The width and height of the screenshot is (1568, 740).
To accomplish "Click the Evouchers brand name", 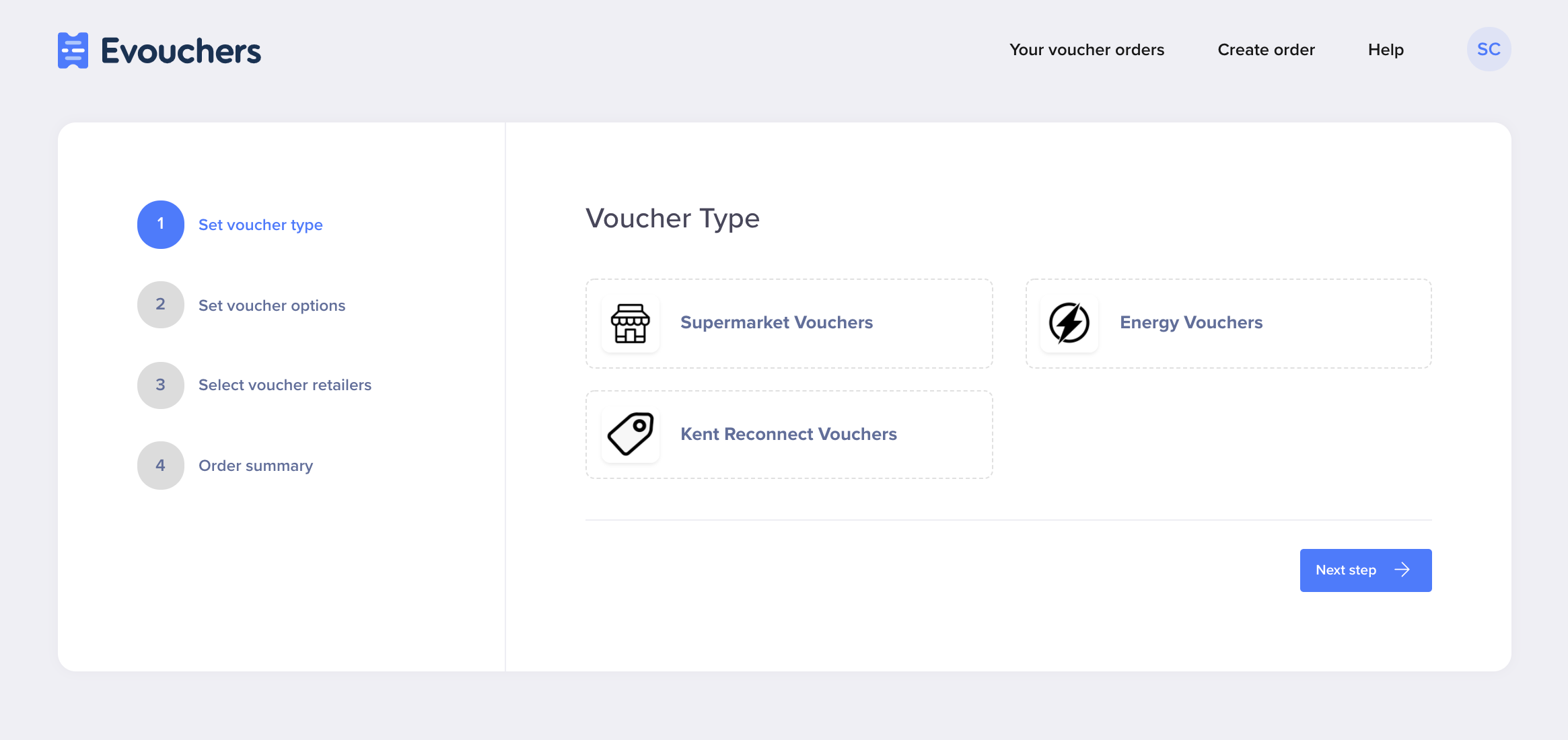I will 181,51.
